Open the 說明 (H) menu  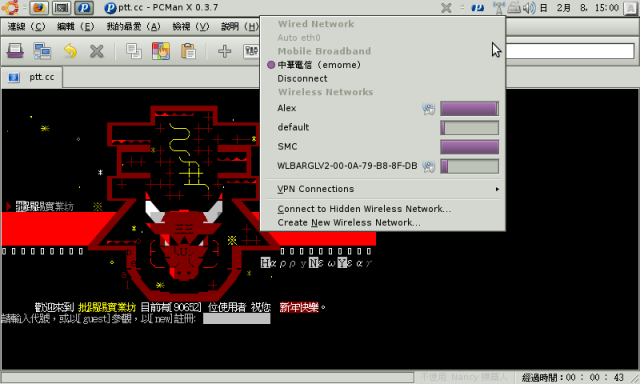pyautogui.click(x=240, y=27)
